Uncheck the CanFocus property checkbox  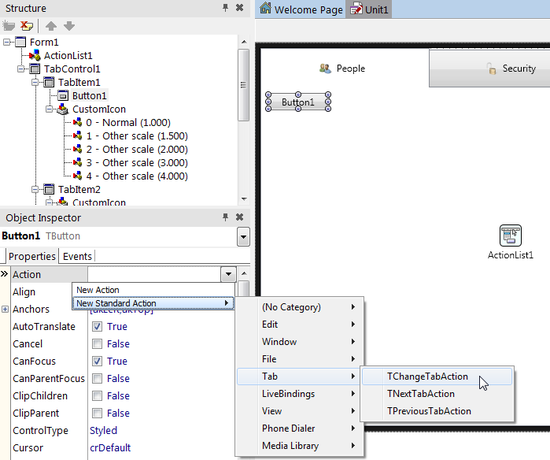(97, 361)
